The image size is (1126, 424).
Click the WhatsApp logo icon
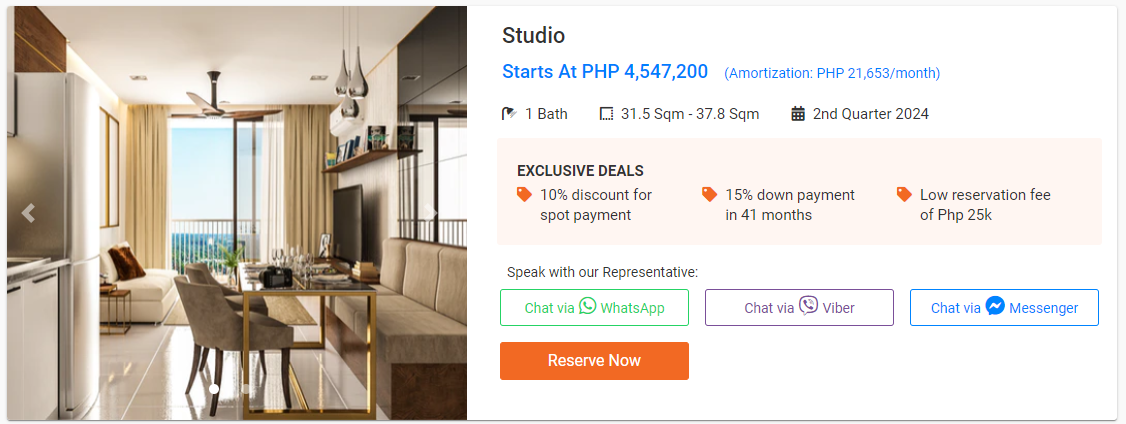588,306
